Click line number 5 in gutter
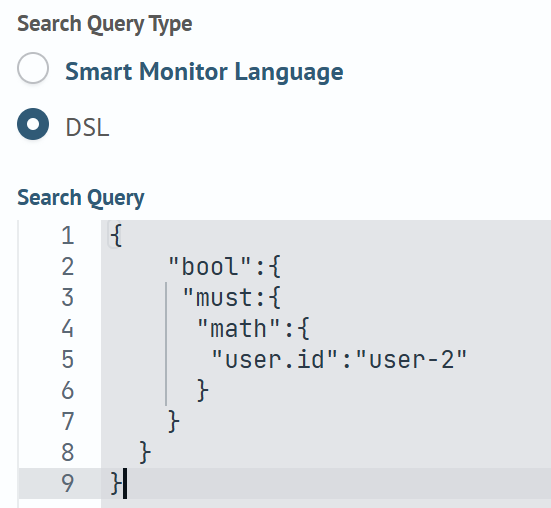Viewport: 551px width, 508px height. [67, 359]
